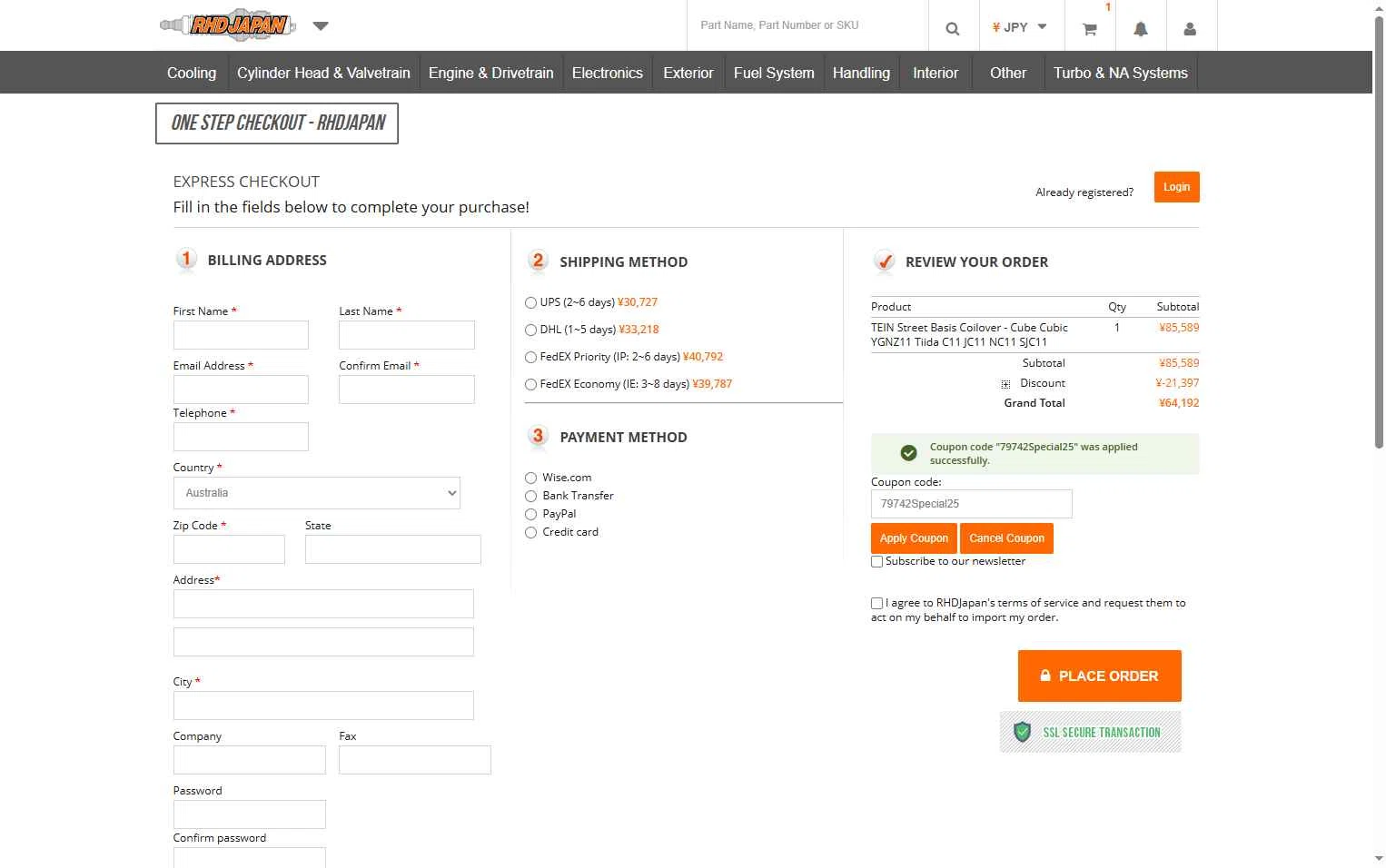The height and width of the screenshot is (868, 1386).
Task: Focus the Coupon code field
Action: [972, 504]
